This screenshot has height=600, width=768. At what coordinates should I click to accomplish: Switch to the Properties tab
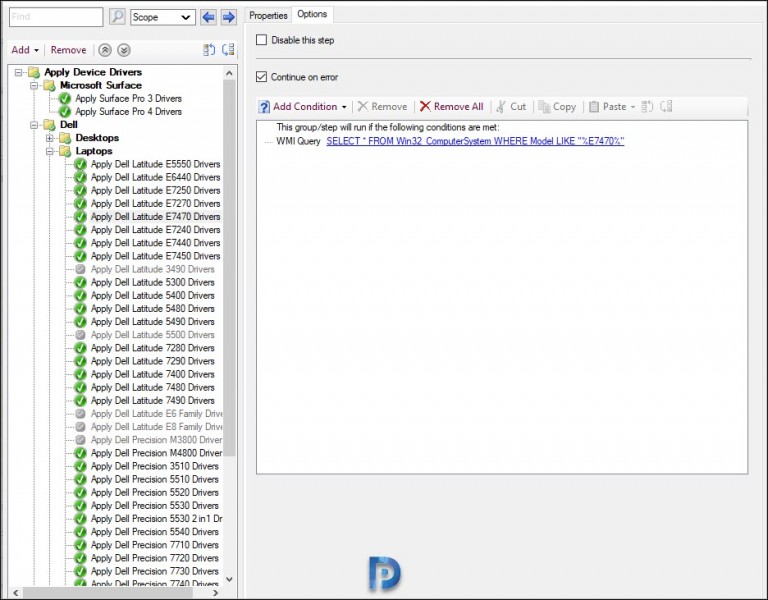tap(268, 16)
